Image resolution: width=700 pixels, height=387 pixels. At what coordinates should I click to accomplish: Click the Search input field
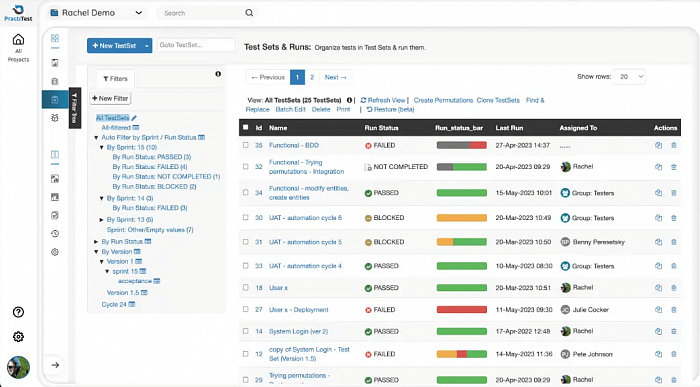[201, 13]
